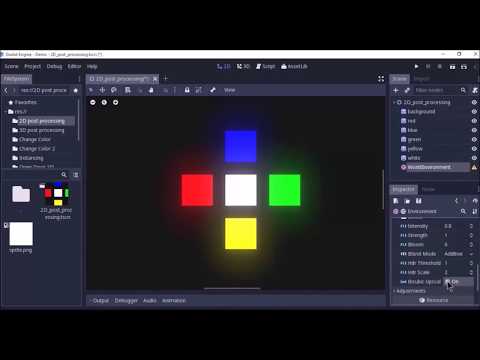Select the Rotate tool in viewport toolbar
The image size is (480, 360).
click(x=114, y=90)
